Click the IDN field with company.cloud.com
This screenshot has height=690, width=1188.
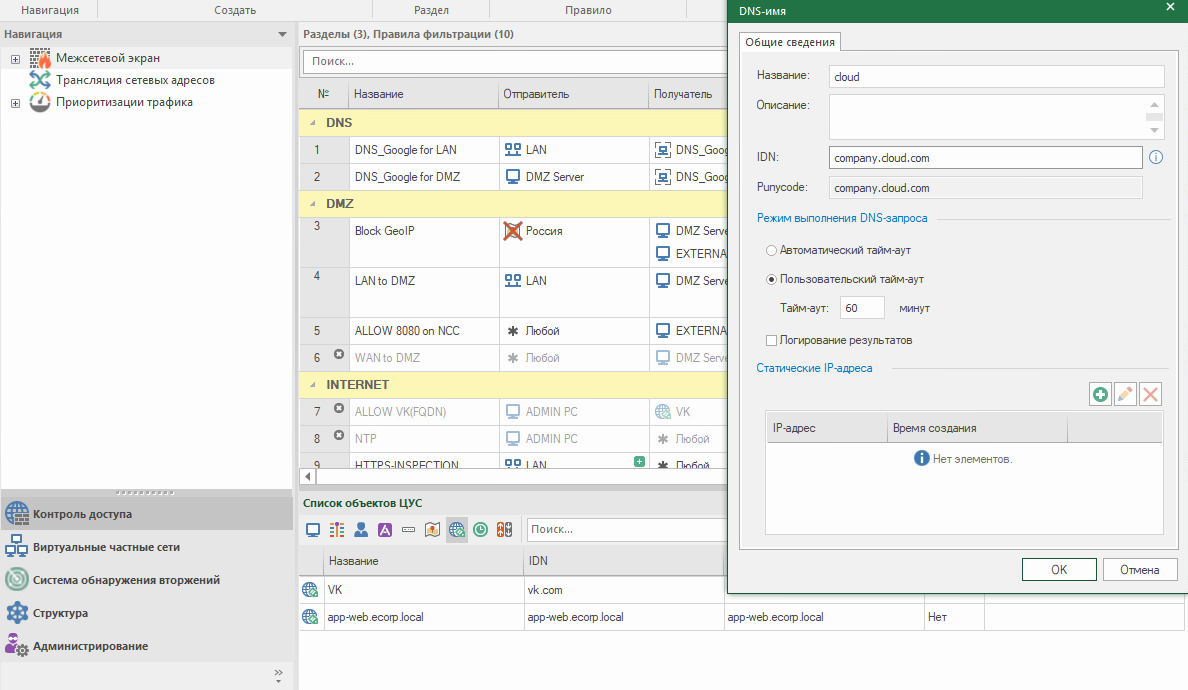pyautogui.click(x=986, y=158)
